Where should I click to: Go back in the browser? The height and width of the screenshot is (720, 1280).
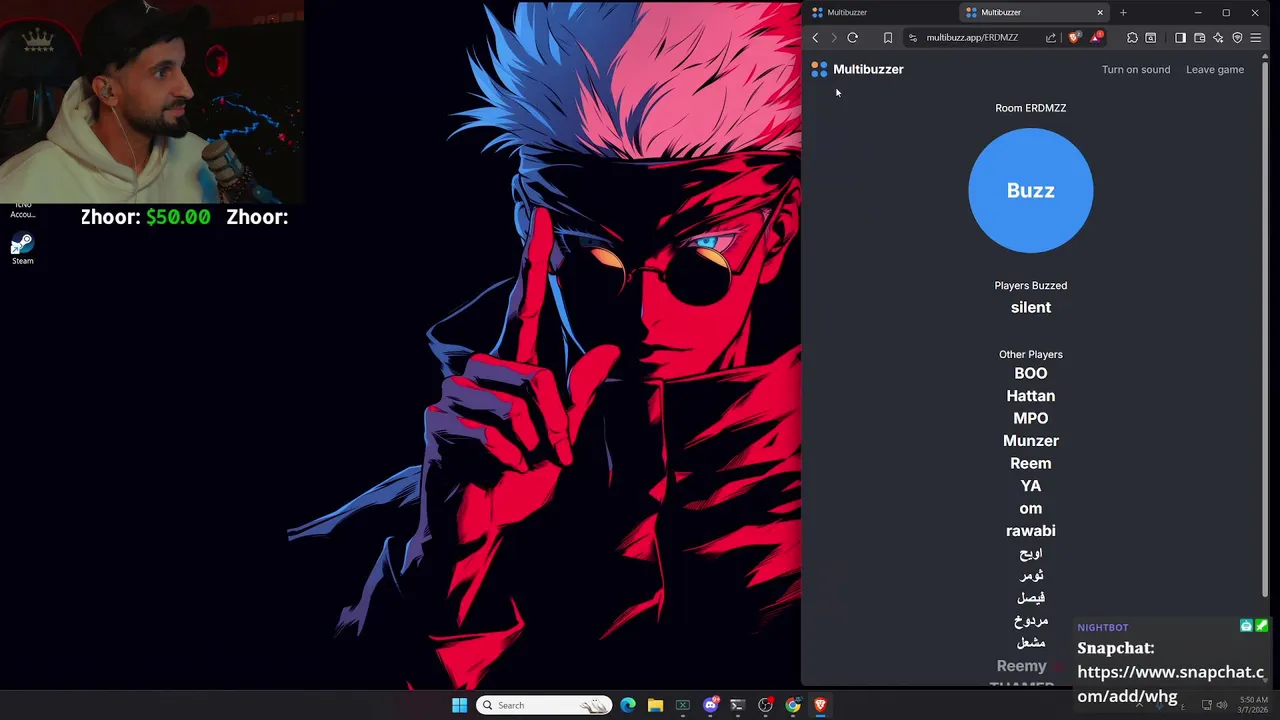pos(815,38)
